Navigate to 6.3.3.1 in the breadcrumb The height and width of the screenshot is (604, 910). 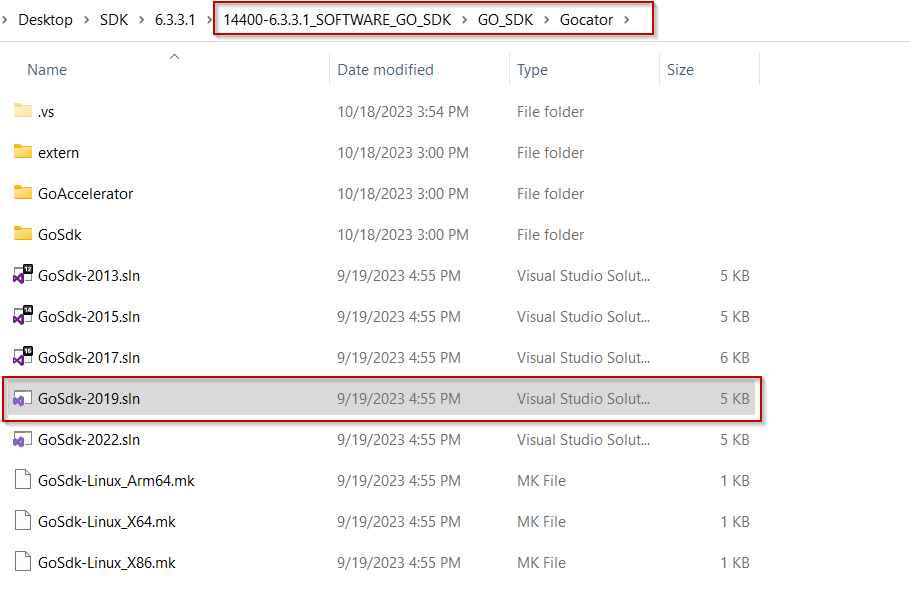pyautogui.click(x=175, y=18)
